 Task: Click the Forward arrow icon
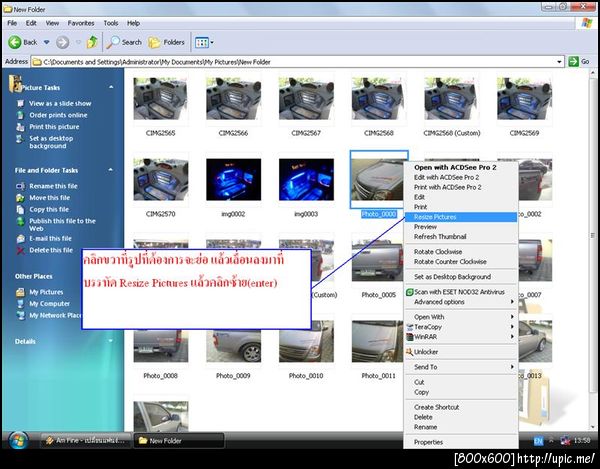click(62, 42)
